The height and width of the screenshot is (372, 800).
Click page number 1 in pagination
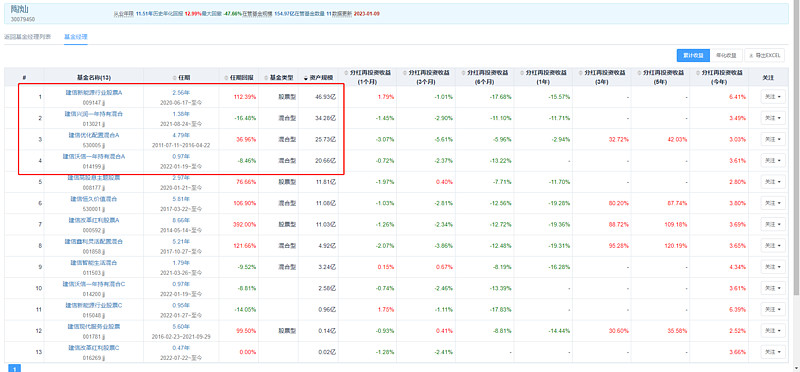(x=14, y=368)
